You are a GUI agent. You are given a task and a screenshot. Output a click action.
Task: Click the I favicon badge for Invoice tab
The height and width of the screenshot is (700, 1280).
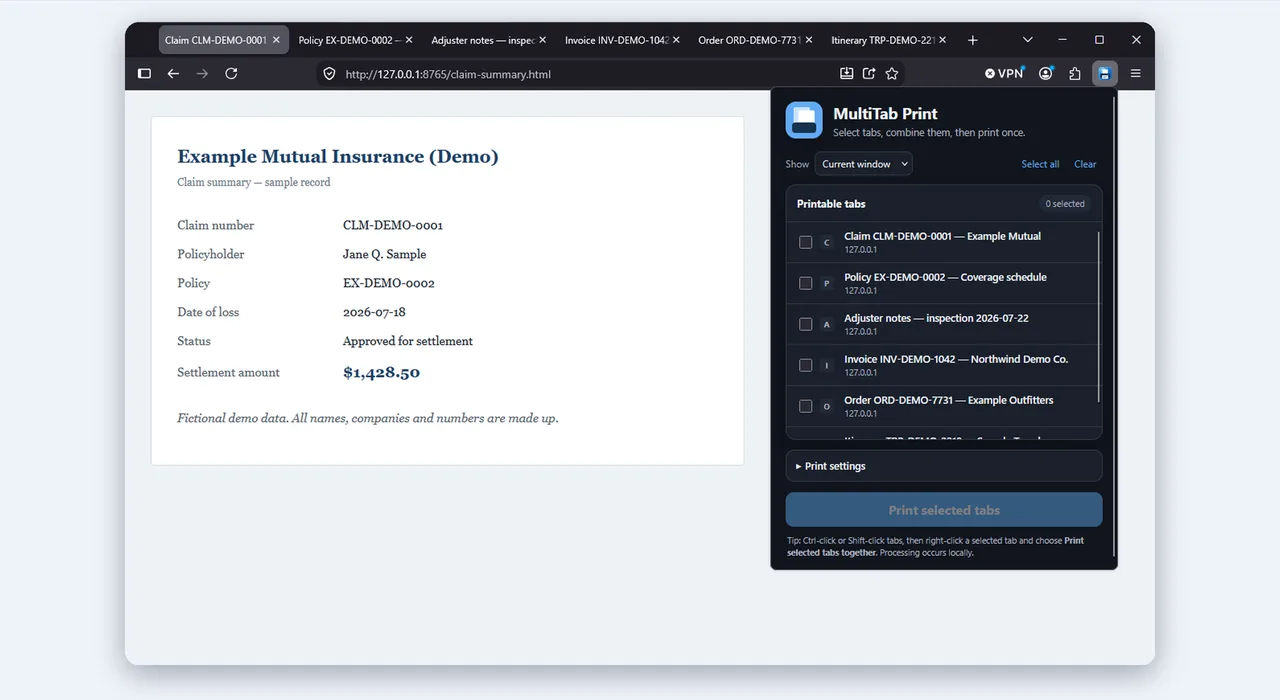826,366
